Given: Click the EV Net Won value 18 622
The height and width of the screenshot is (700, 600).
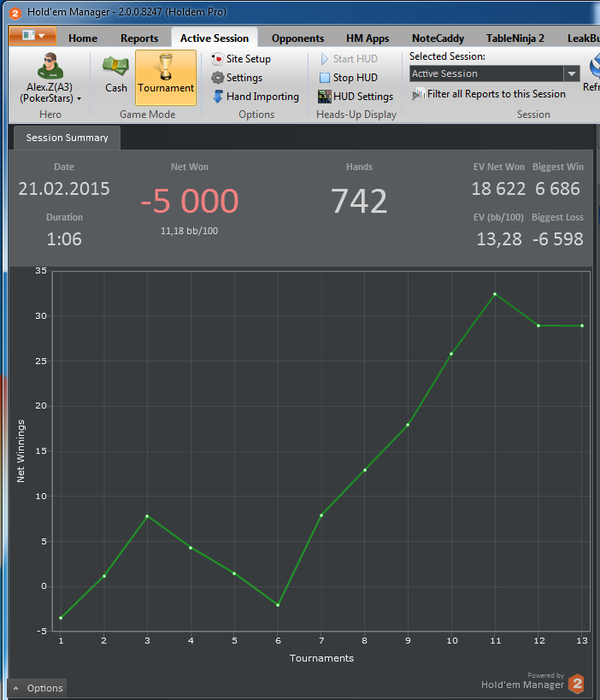Looking at the screenshot, I should point(499,189).
